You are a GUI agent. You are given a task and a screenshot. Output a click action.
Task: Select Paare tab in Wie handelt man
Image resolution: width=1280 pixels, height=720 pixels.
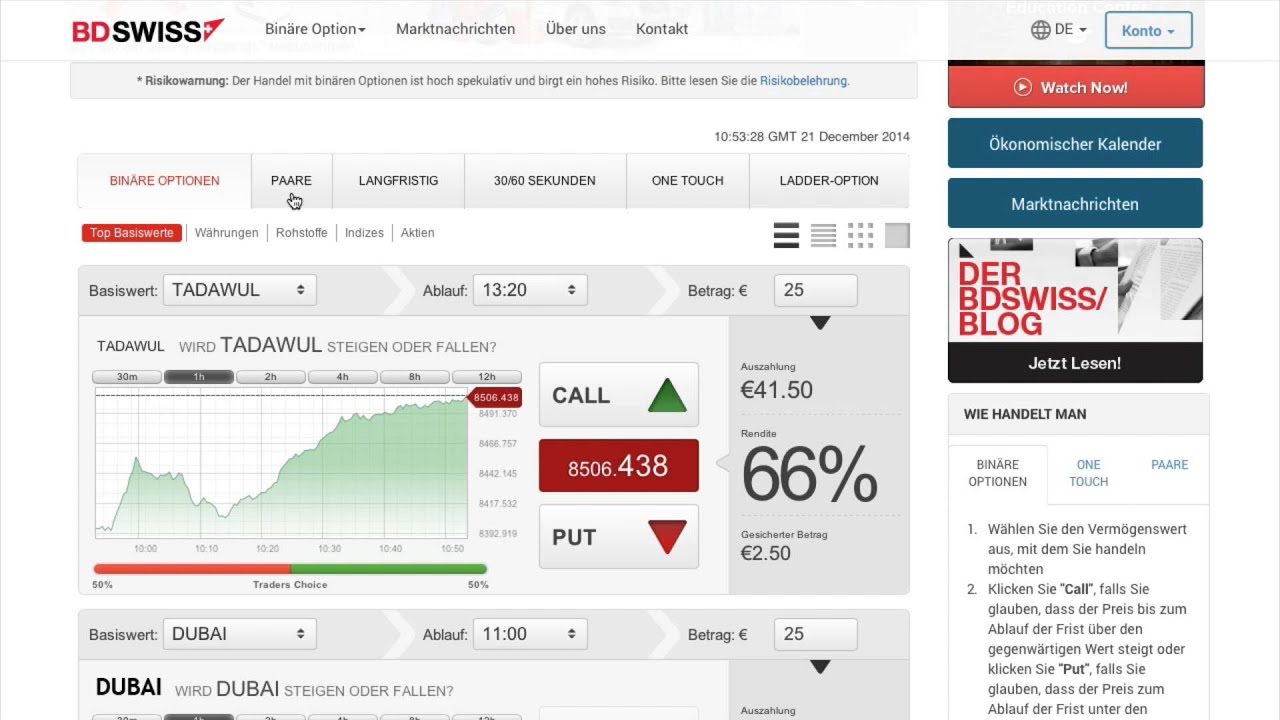[1169, 465]
